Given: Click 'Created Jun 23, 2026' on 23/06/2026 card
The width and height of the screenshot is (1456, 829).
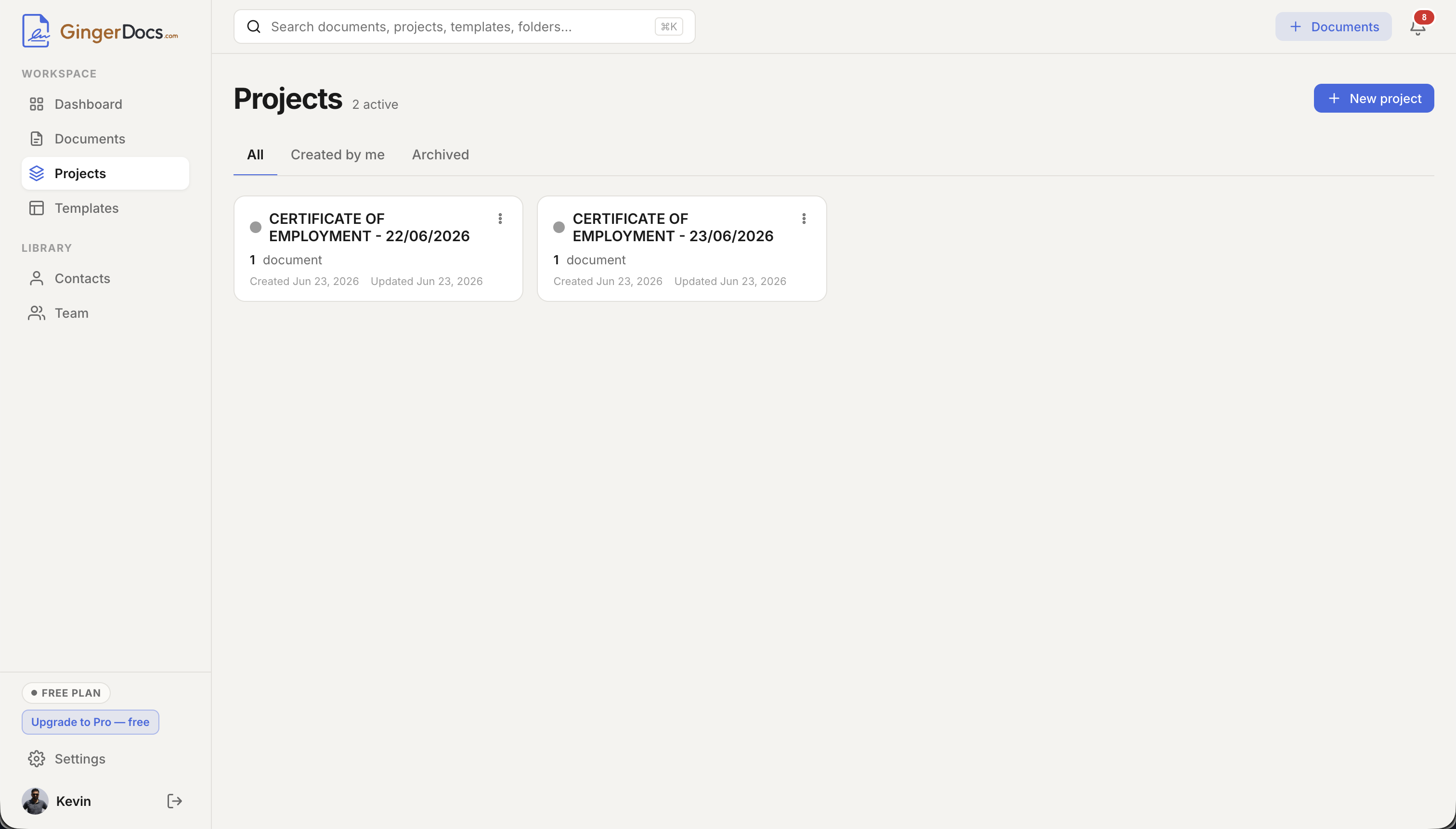Looking at the screenshot, I should point(608,281).
